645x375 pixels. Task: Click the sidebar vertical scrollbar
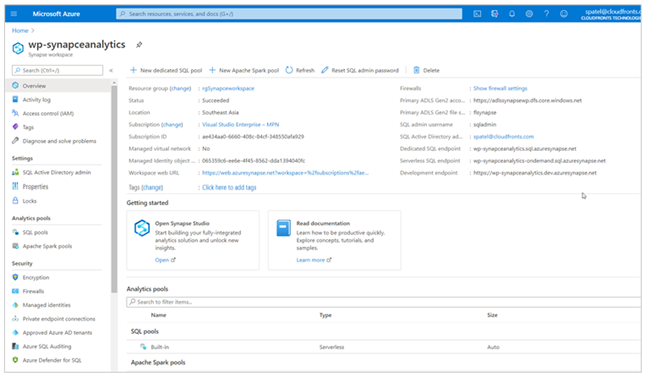(x=114, y=189)
